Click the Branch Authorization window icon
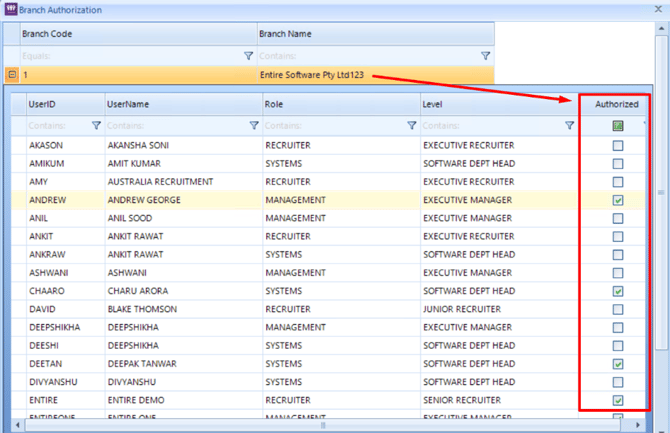The width and height of the screenshot is (670, 433). (10, 9)
